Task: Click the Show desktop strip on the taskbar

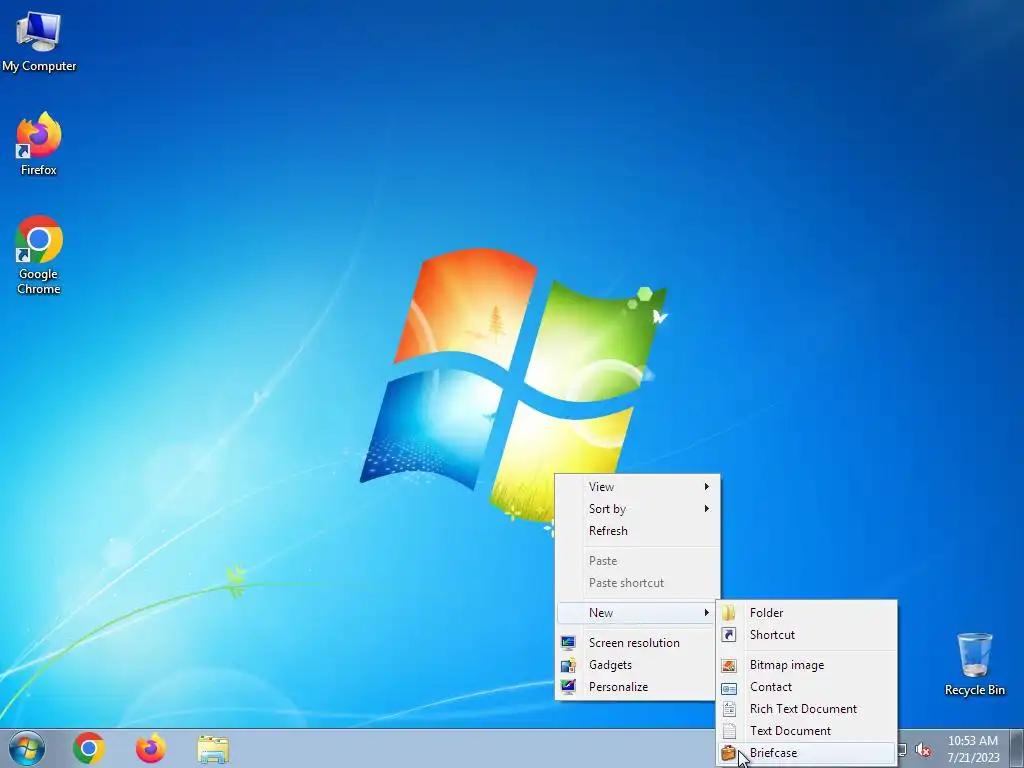Action: pyautogui.click(x=1018, y=749)
